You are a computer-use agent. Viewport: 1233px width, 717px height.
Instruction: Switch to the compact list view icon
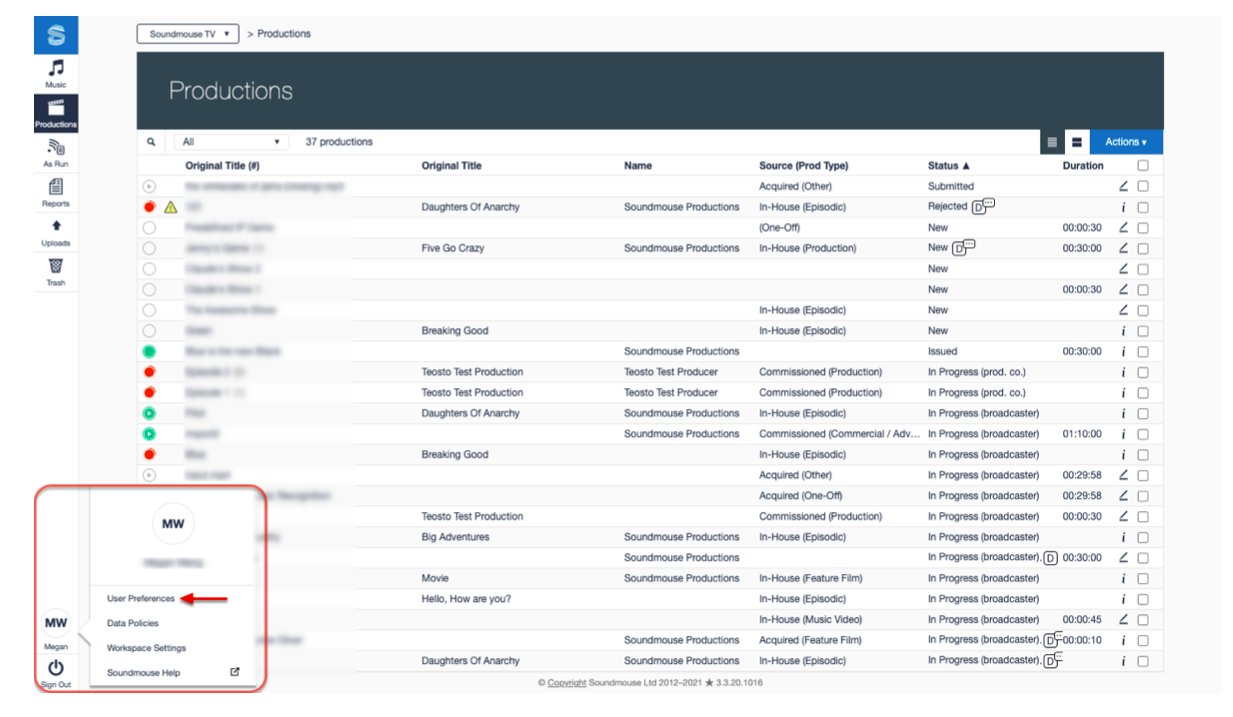point(1052,142)
